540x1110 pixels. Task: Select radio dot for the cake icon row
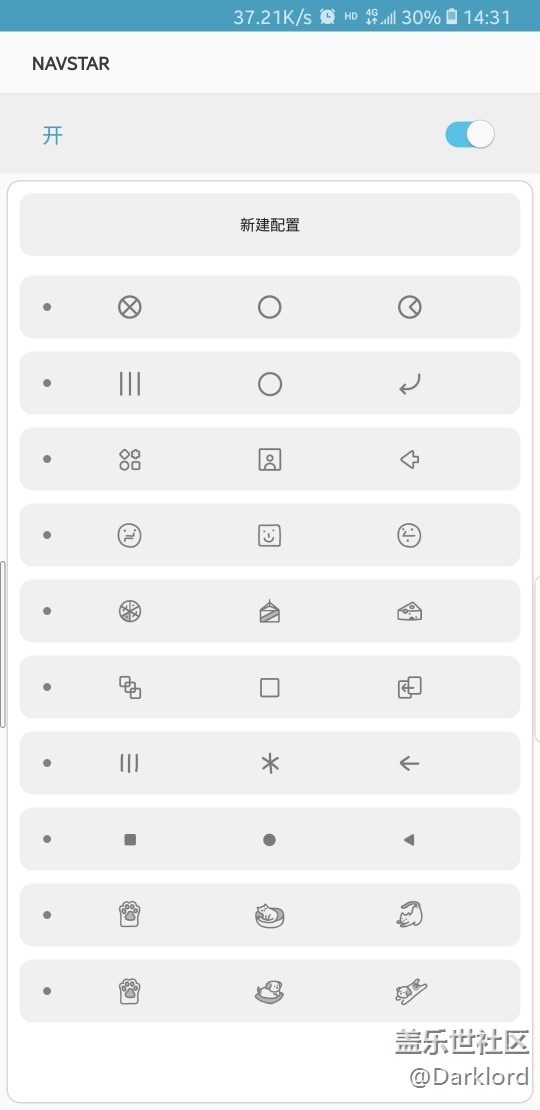pyautogui.click(x=47, y=611)
